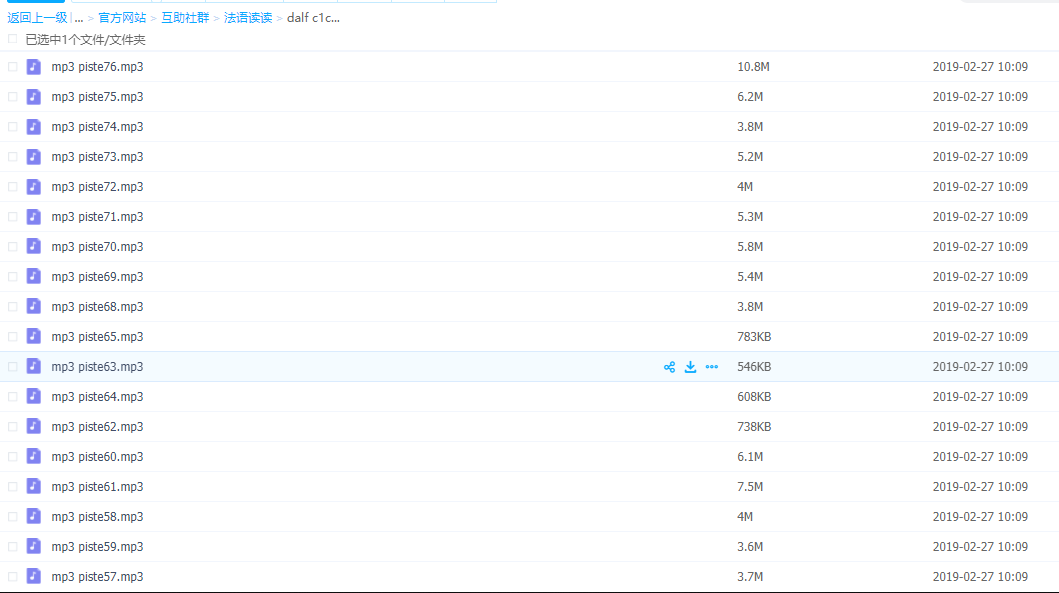Click the music file icon of piste70.mp3
The image size is (1059, 593).
pos(34,247)
